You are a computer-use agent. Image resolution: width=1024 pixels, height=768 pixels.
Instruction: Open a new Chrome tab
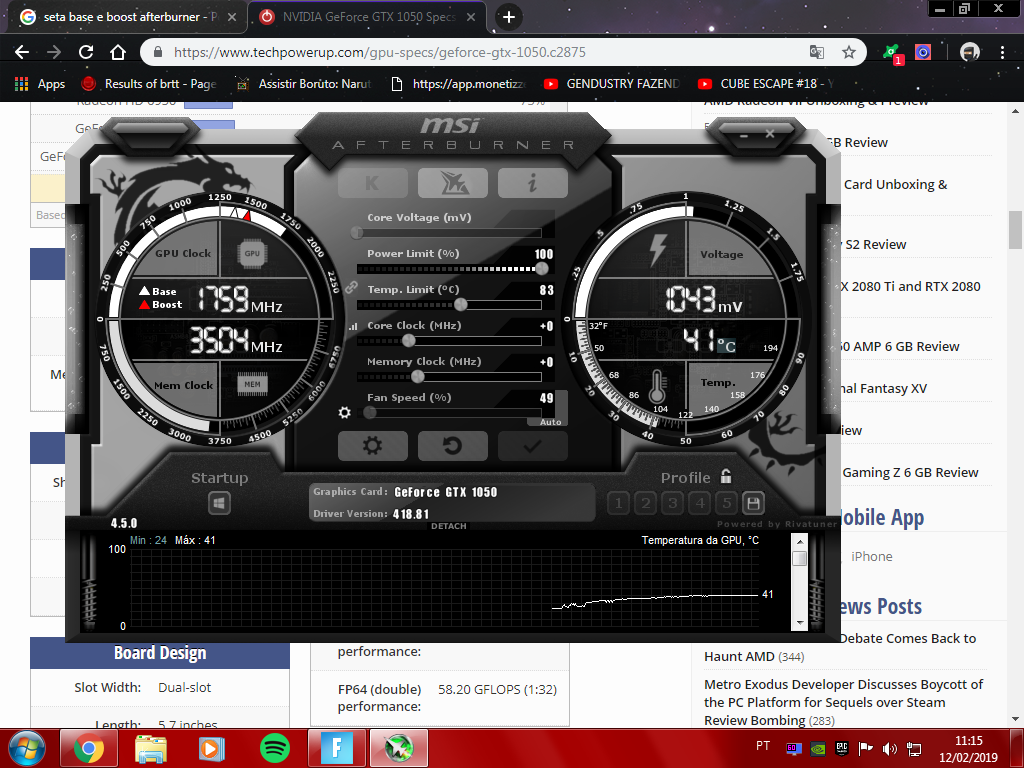point(509,17)
